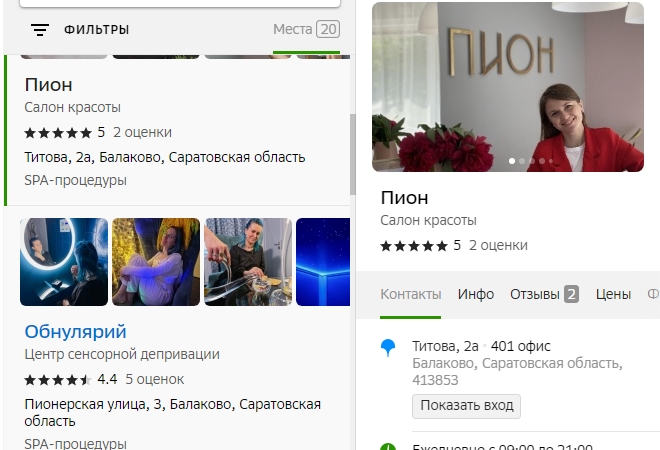
Task: Open the Обнулярий place link
Action: pos(75,331)
